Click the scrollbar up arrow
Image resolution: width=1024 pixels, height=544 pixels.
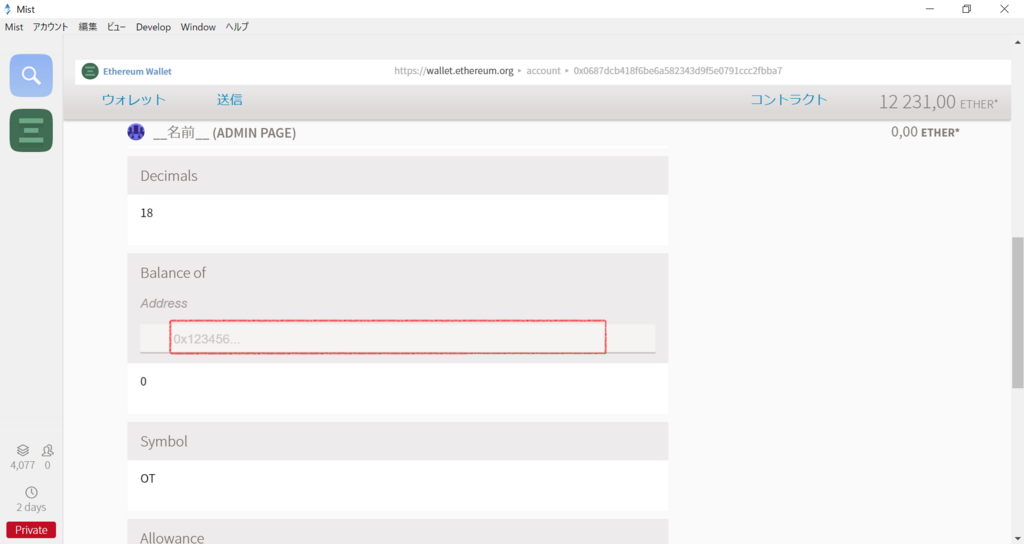(x=1017, y=42)
